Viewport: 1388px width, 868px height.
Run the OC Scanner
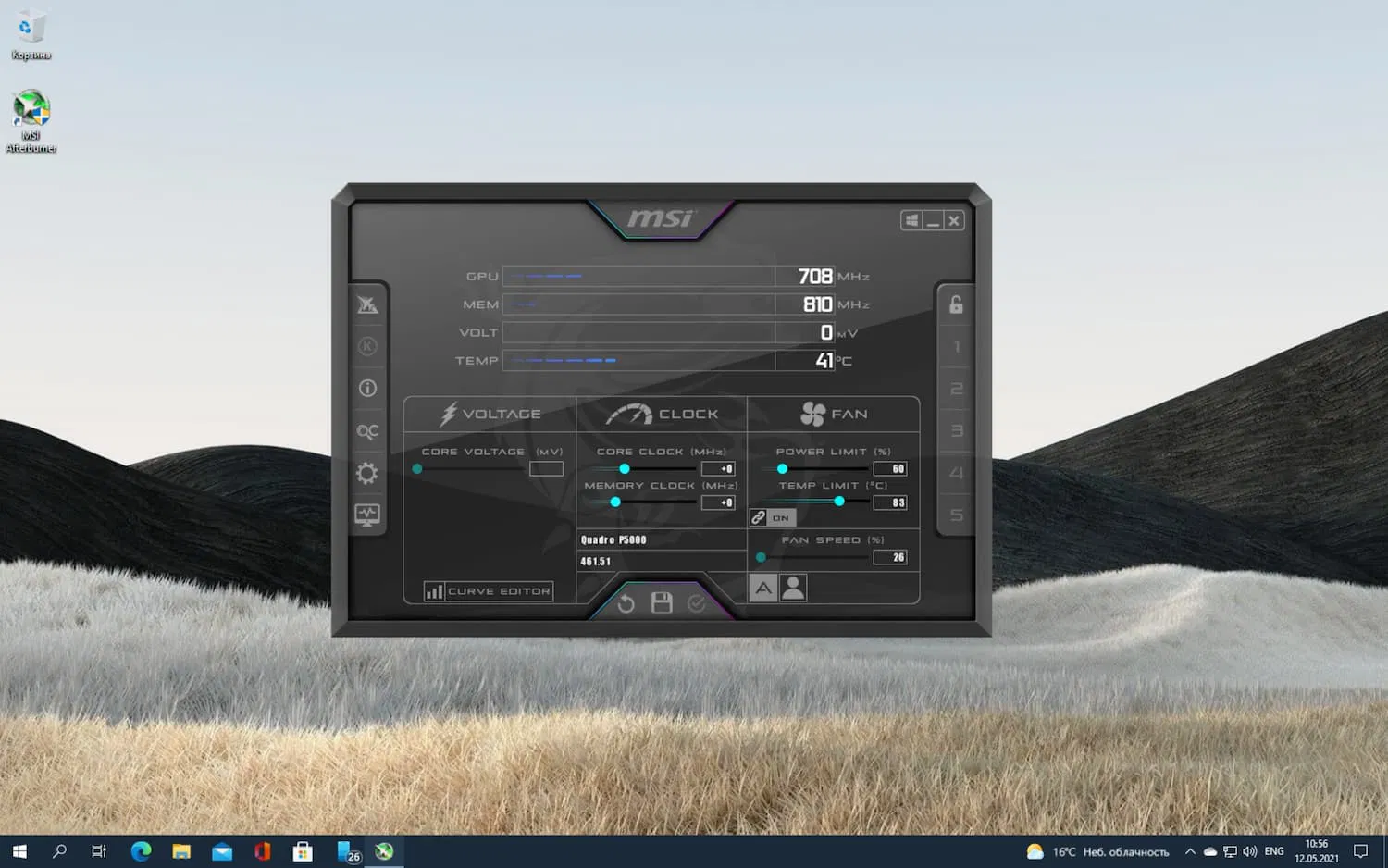(x=367, y=430)
